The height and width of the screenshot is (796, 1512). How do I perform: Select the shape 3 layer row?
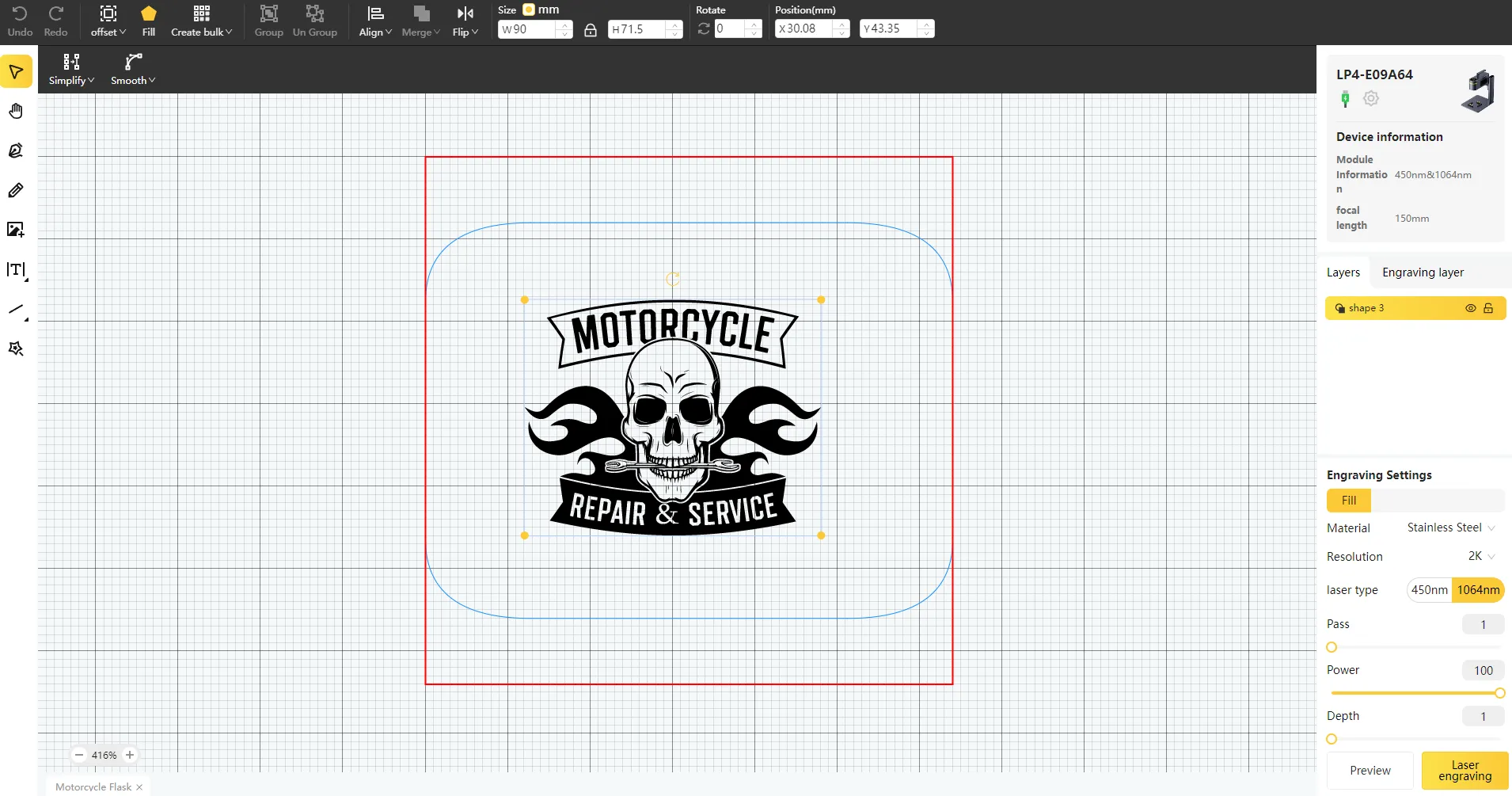1415,308
